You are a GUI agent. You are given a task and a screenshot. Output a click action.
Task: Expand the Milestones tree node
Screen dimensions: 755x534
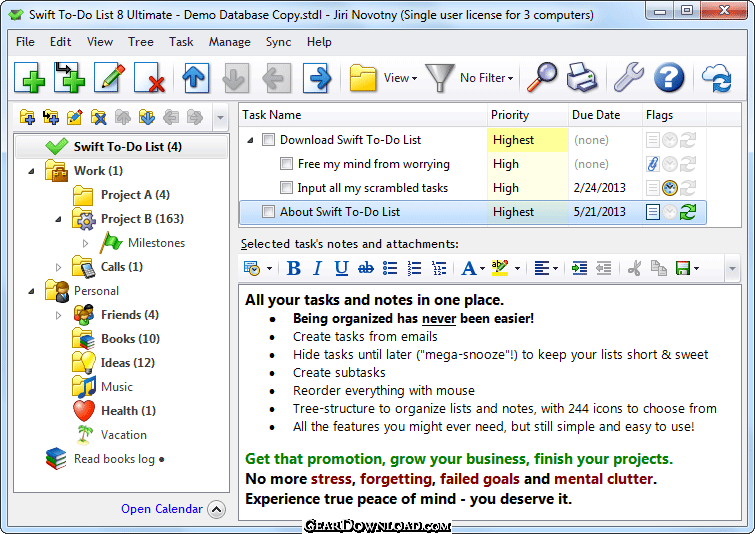click(85, 243)
